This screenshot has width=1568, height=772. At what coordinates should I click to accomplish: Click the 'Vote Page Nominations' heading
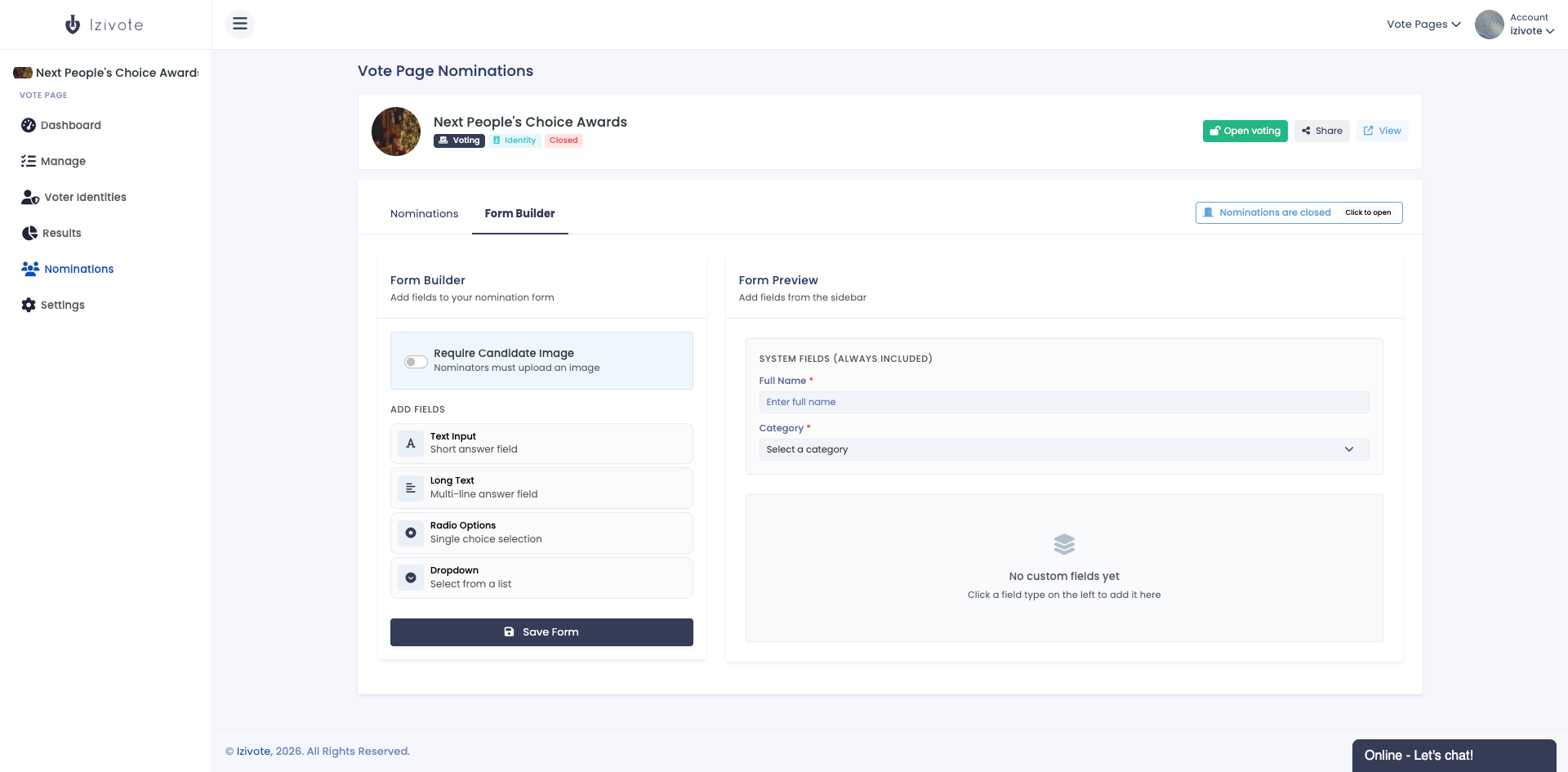445,71
